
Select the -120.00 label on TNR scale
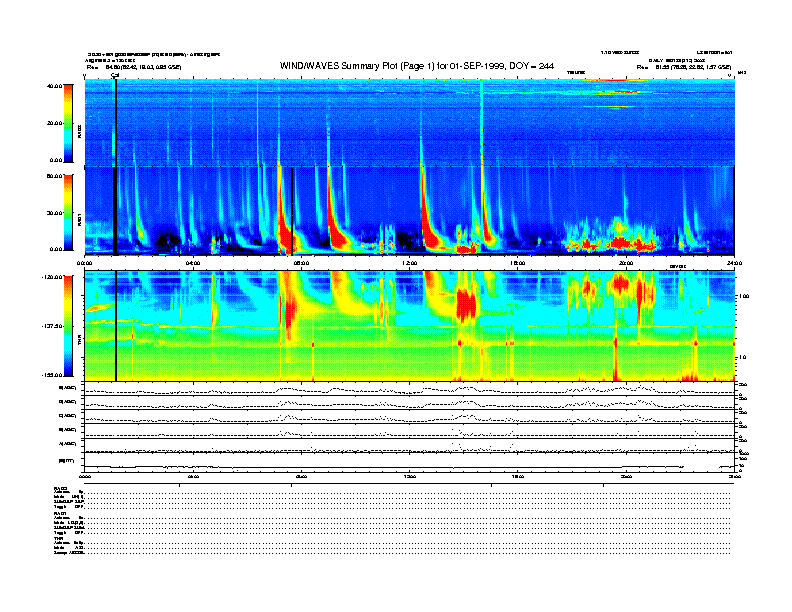[52, 277]
